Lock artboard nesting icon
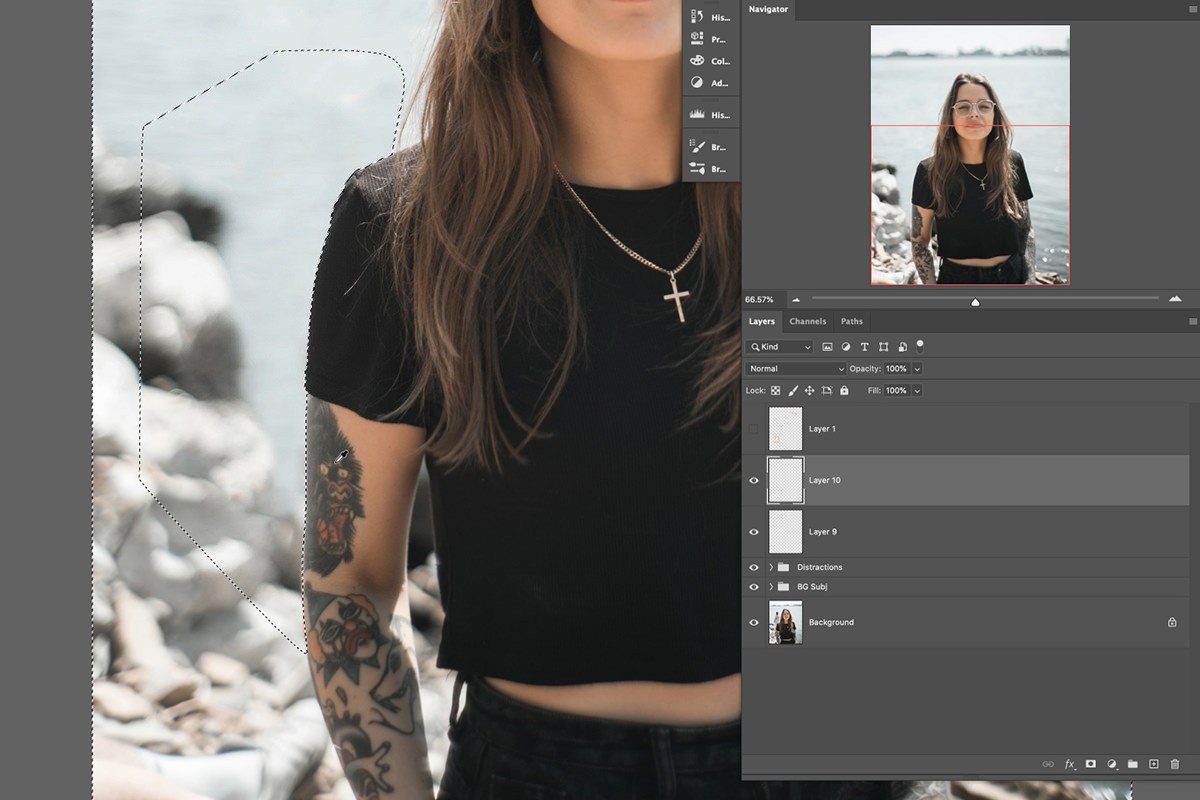This screenshot has height=800, width=1200. tap(827, 391)
